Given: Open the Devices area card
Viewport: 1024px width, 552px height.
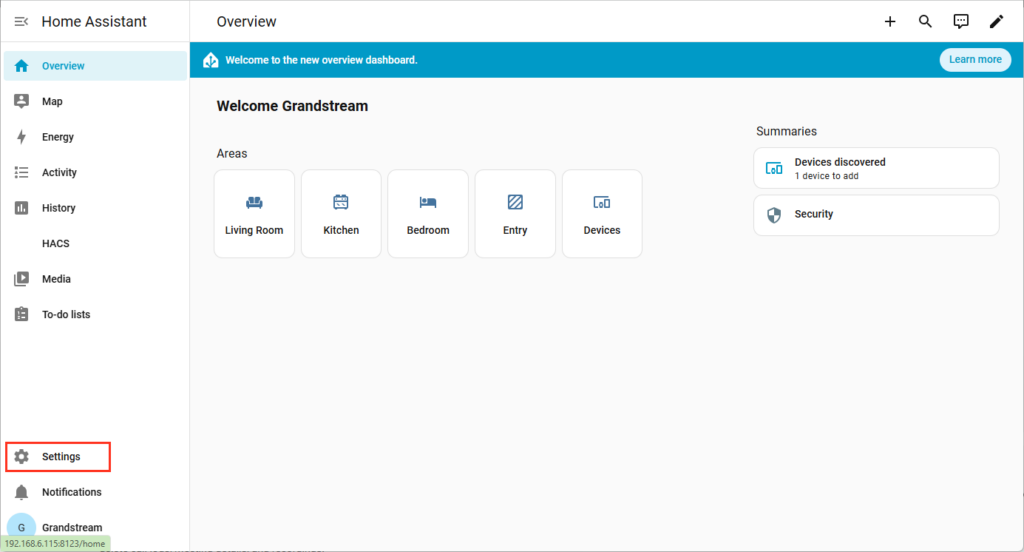Looking at the screenshot, I should (601, 214).
